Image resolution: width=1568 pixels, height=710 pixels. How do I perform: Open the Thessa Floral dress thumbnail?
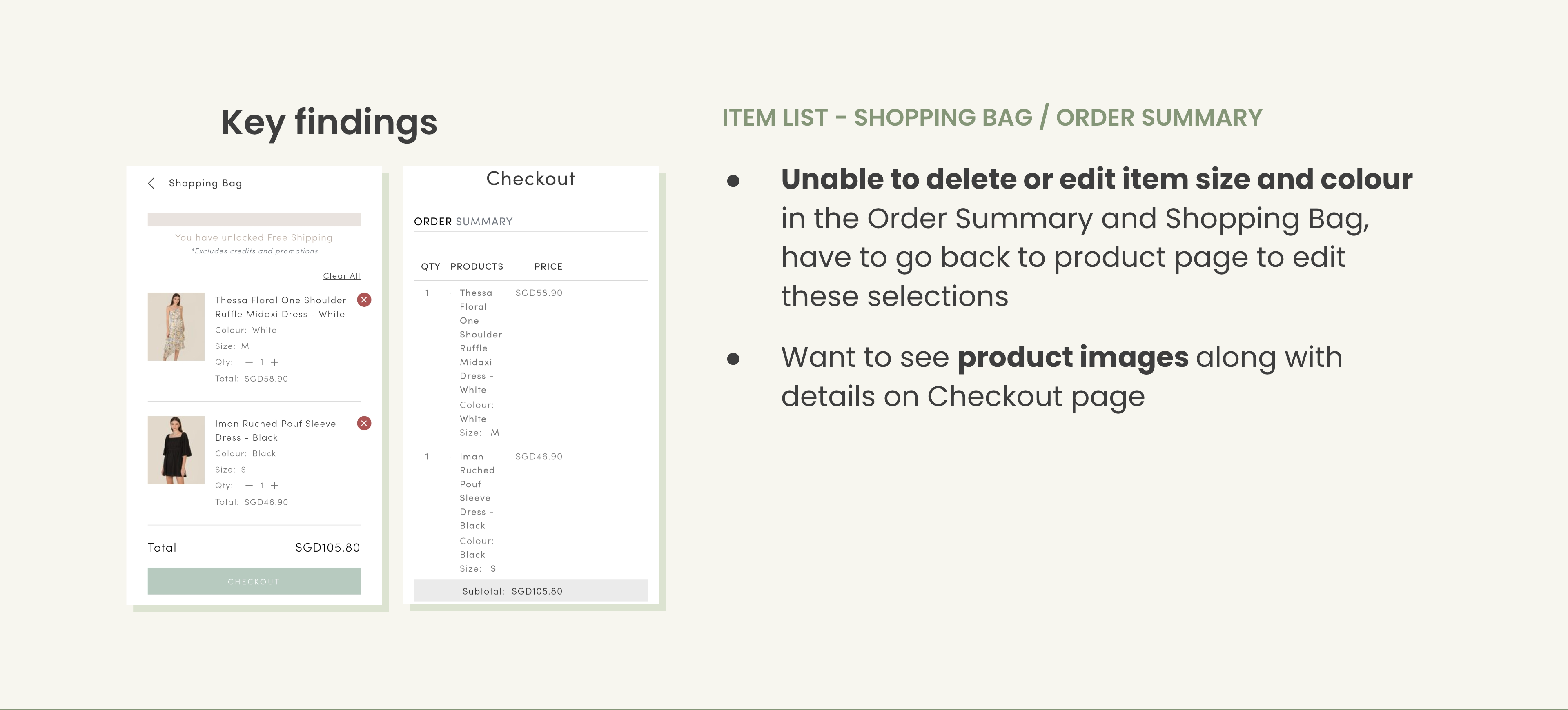coord(176,327)
